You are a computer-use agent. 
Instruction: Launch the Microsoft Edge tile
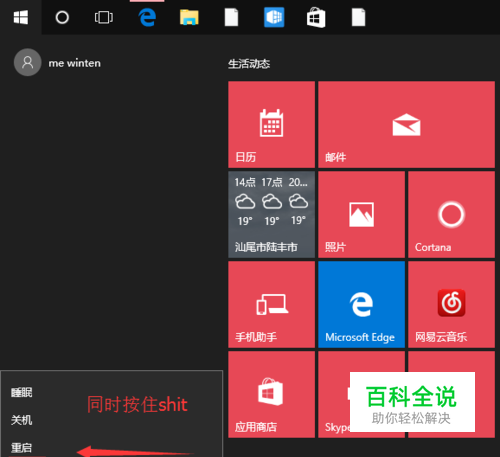(x=361, y=304)
